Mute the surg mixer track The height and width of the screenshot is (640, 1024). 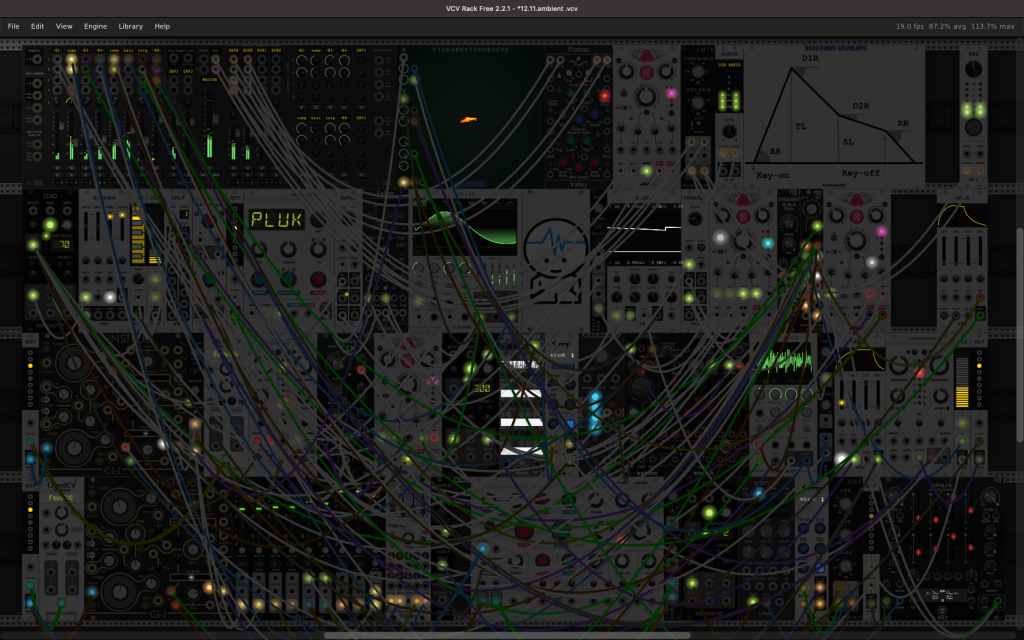tap(143, 167)
